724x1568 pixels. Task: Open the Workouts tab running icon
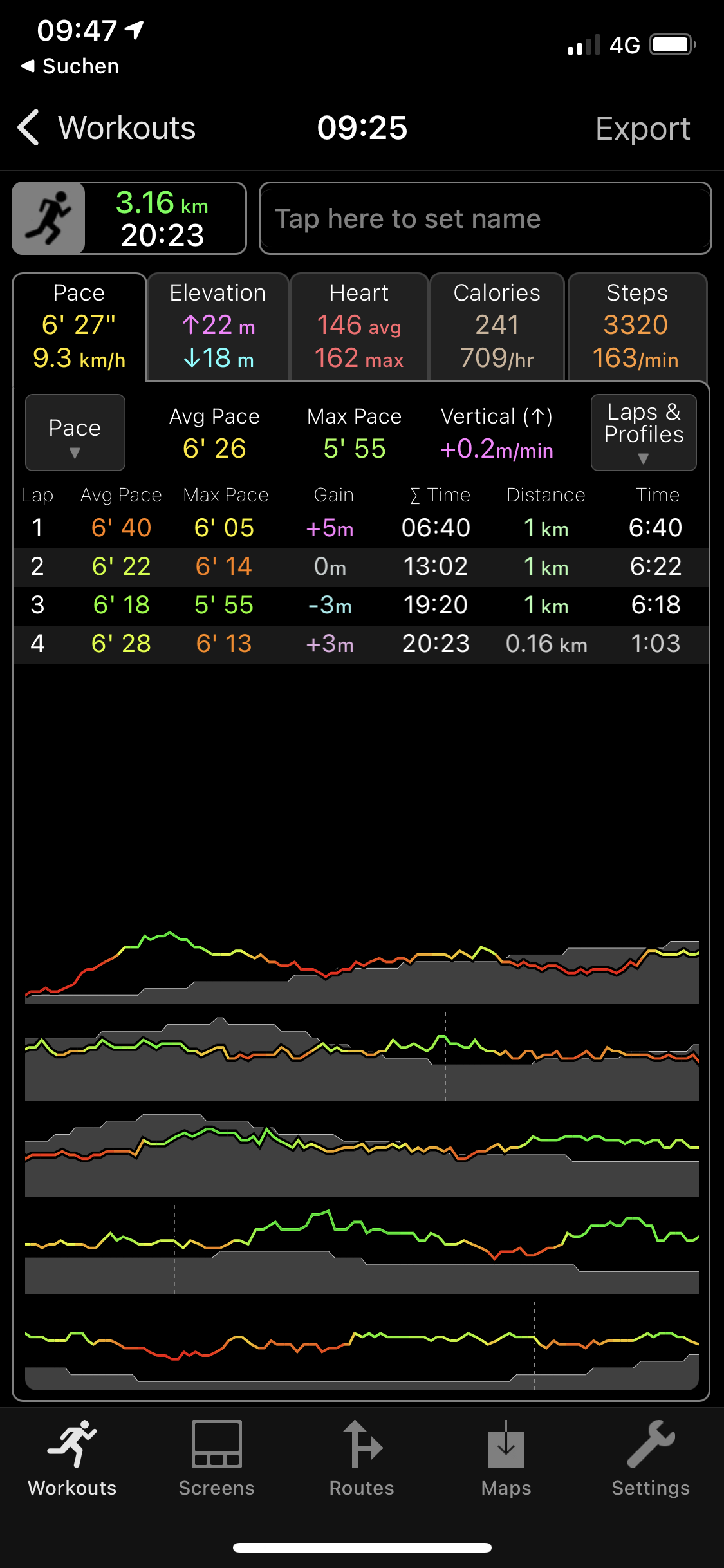click(72, 1444)
